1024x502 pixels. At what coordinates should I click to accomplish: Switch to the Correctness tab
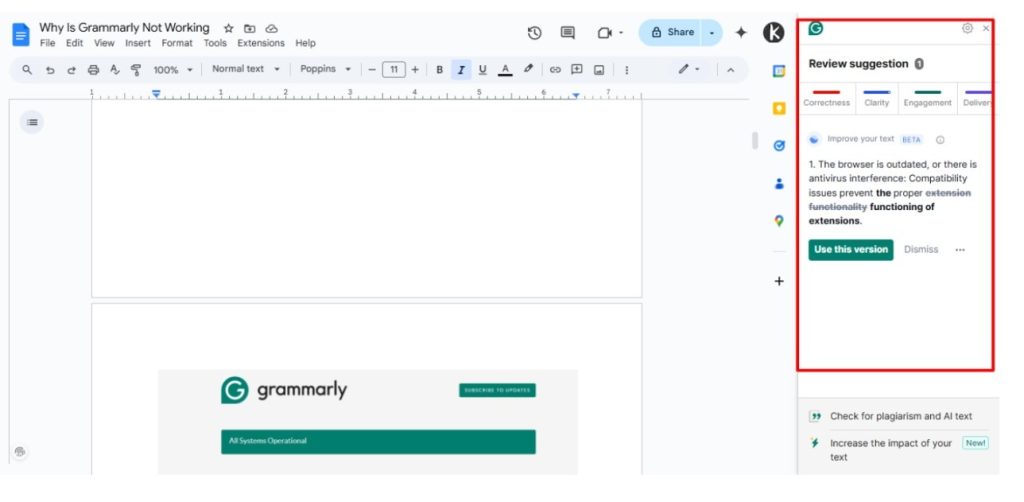pos(826,99)
